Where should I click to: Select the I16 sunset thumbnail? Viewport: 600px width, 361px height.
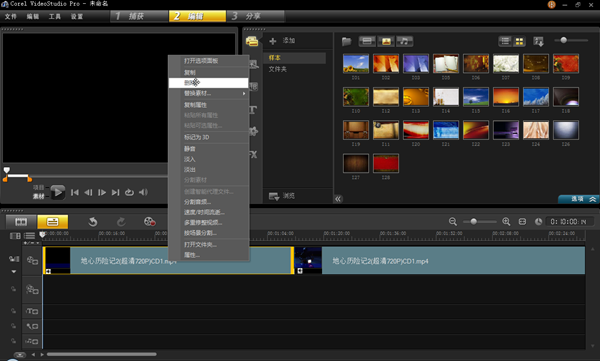tap(506, 96)
